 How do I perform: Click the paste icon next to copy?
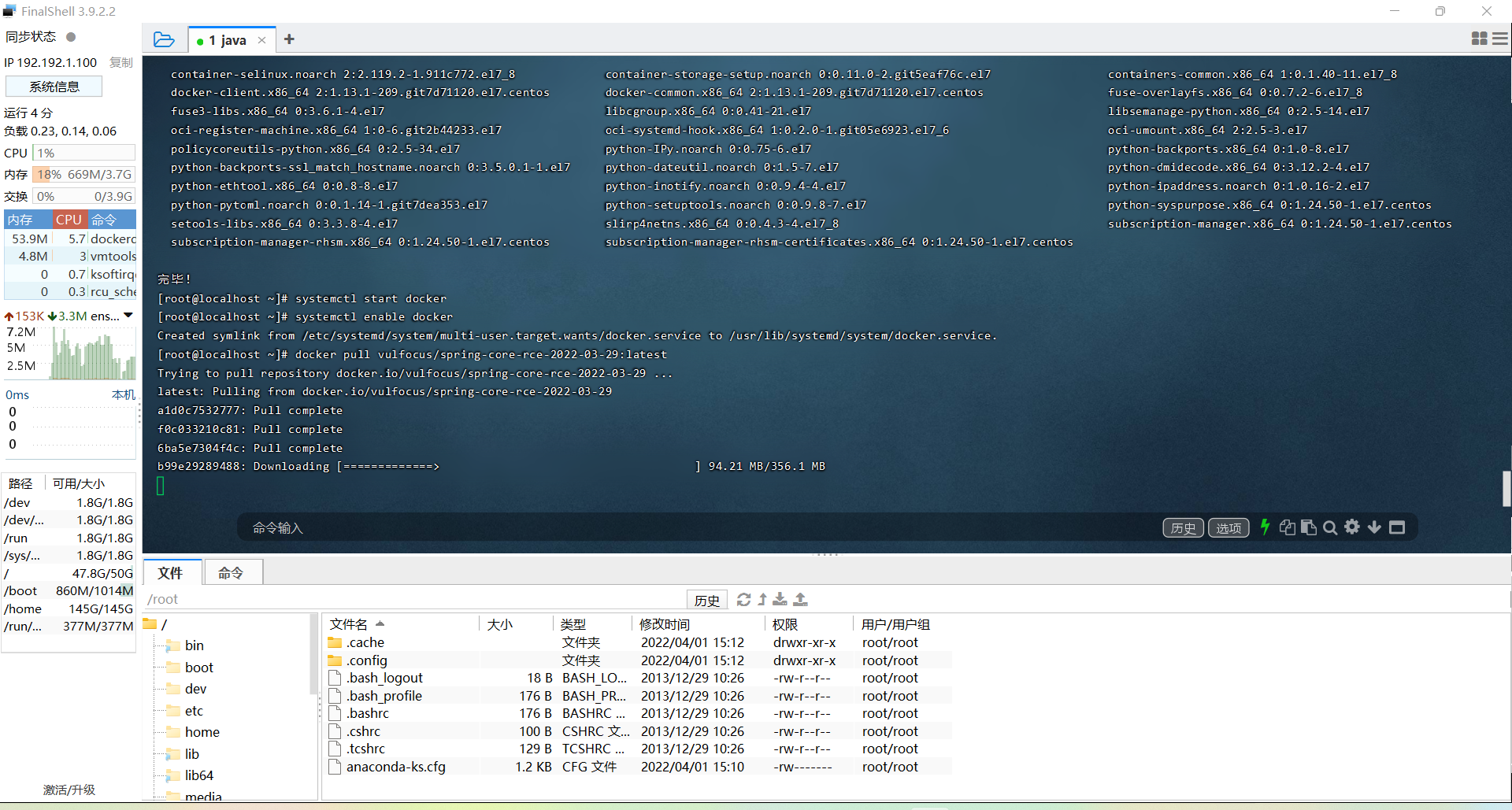point(1309,527)
